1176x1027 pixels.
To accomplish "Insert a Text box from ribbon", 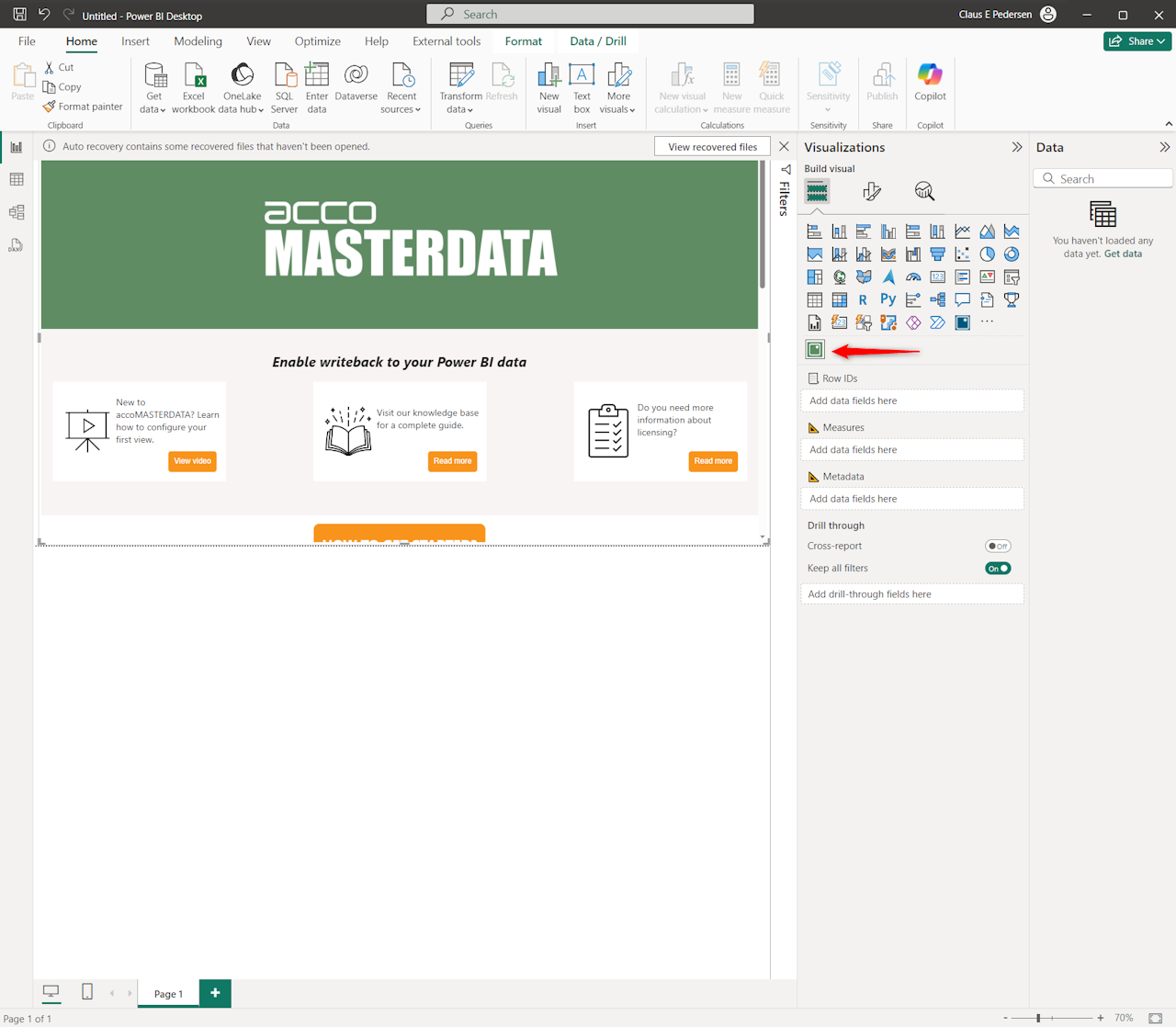I will point(582,88).
